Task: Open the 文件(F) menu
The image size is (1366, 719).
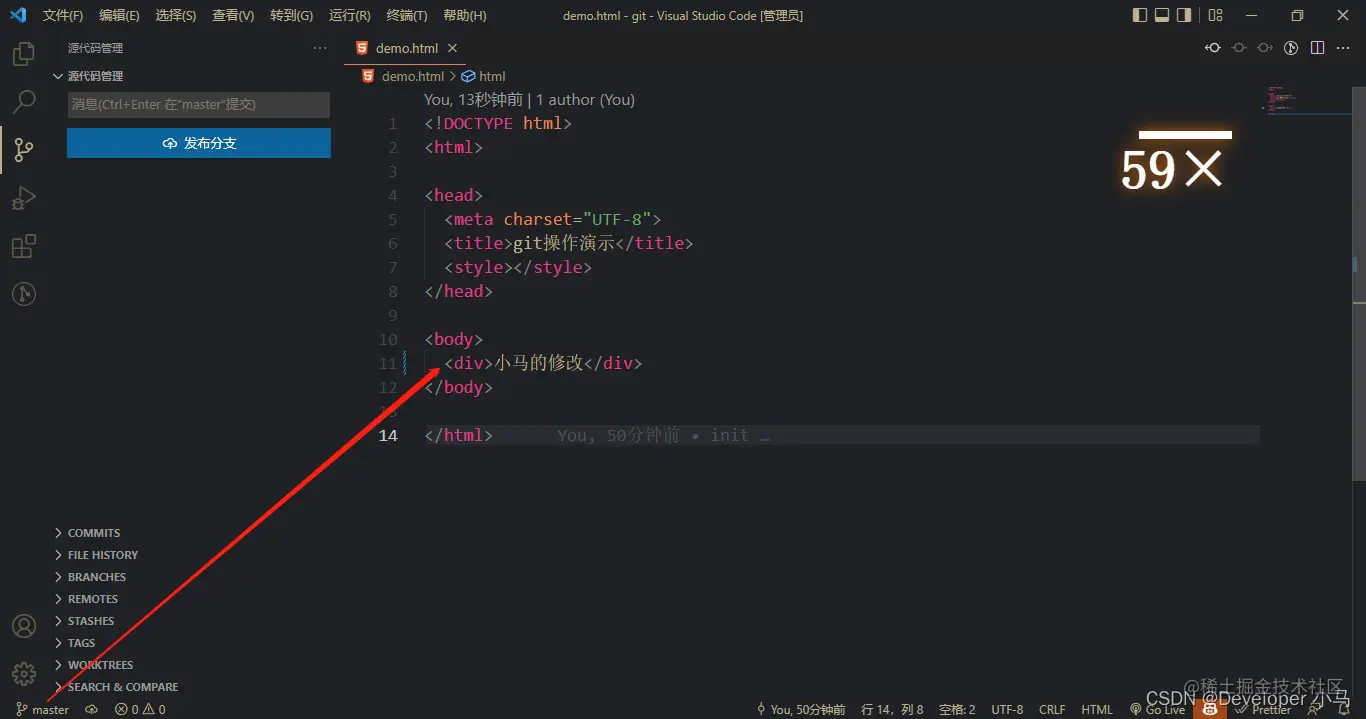Action: pyautogui.click(x=63, y=16)
